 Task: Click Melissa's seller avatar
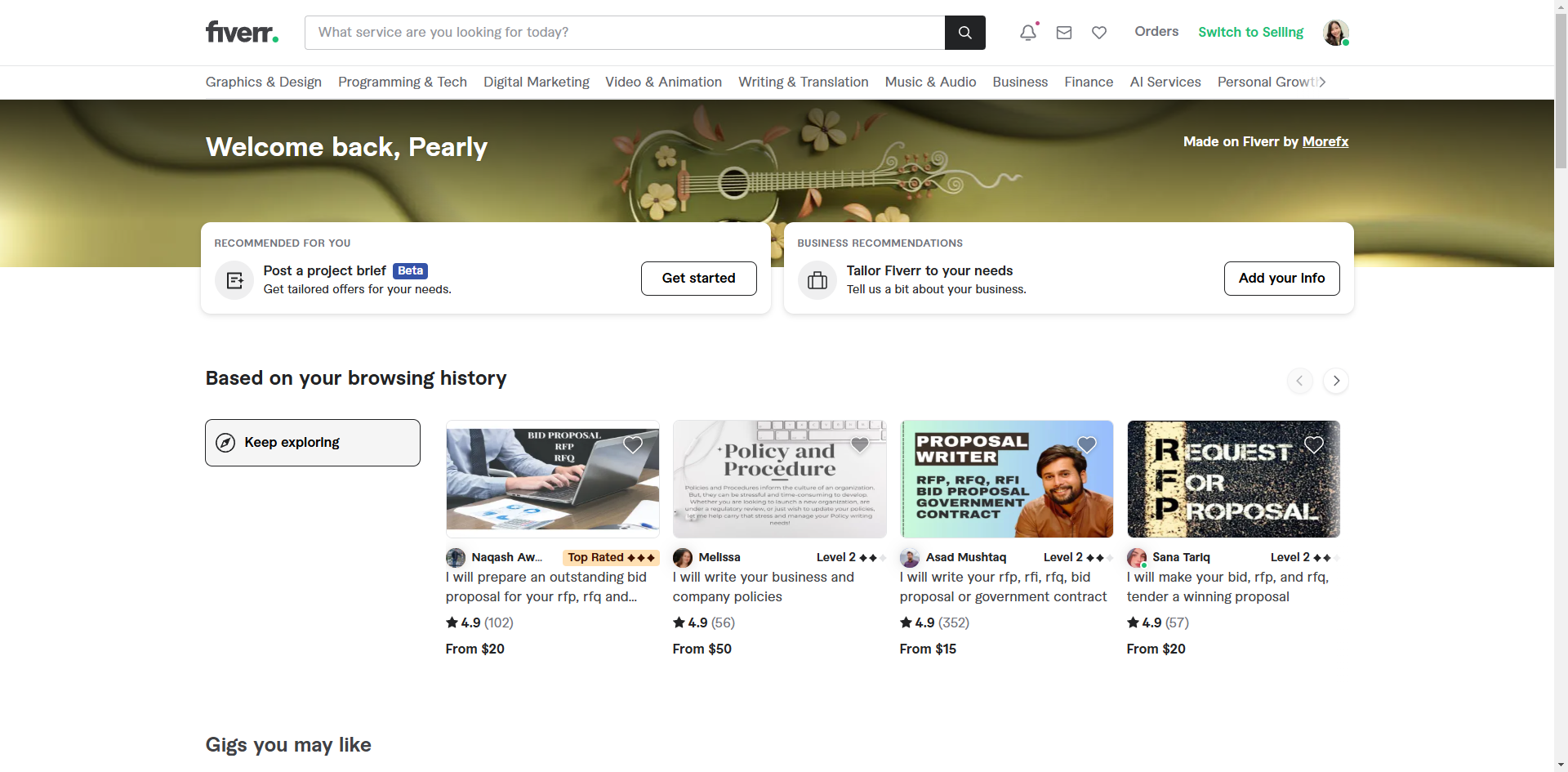(x=683, y=557)
